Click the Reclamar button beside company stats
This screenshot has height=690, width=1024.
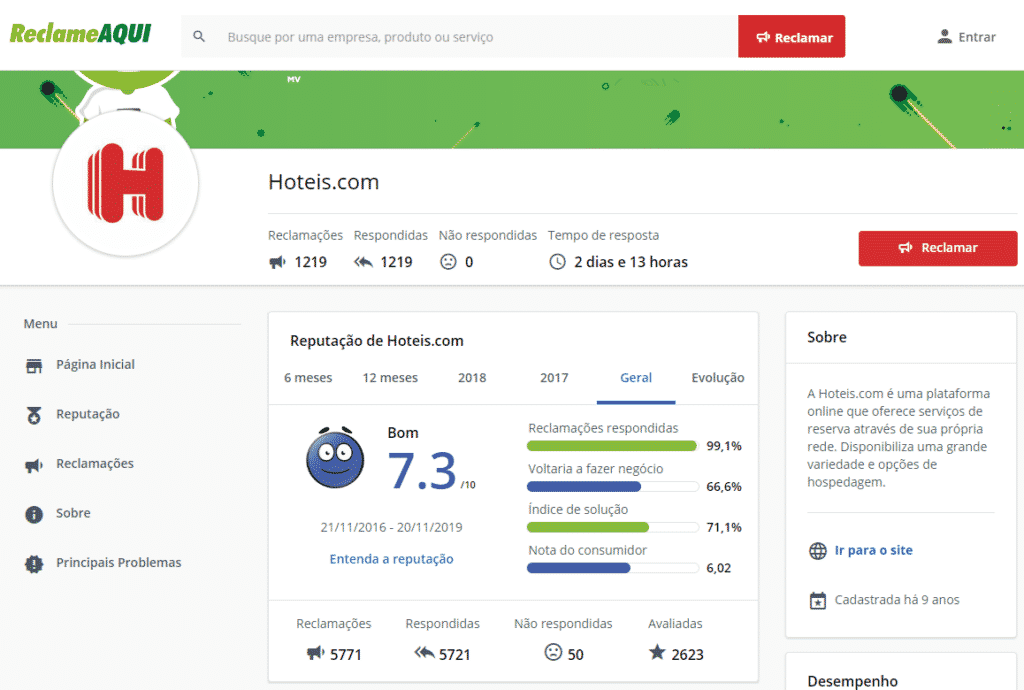(938, 248)
